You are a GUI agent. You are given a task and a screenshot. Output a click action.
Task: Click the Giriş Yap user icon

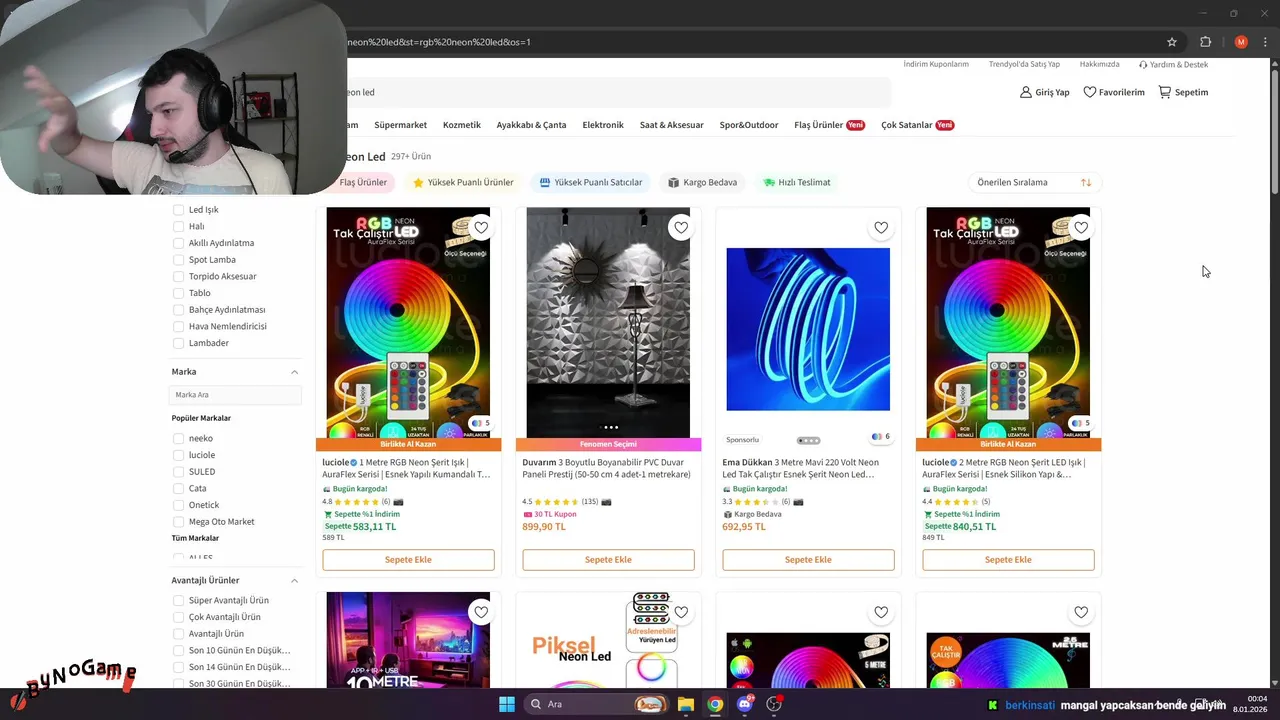coord(1025,92)
